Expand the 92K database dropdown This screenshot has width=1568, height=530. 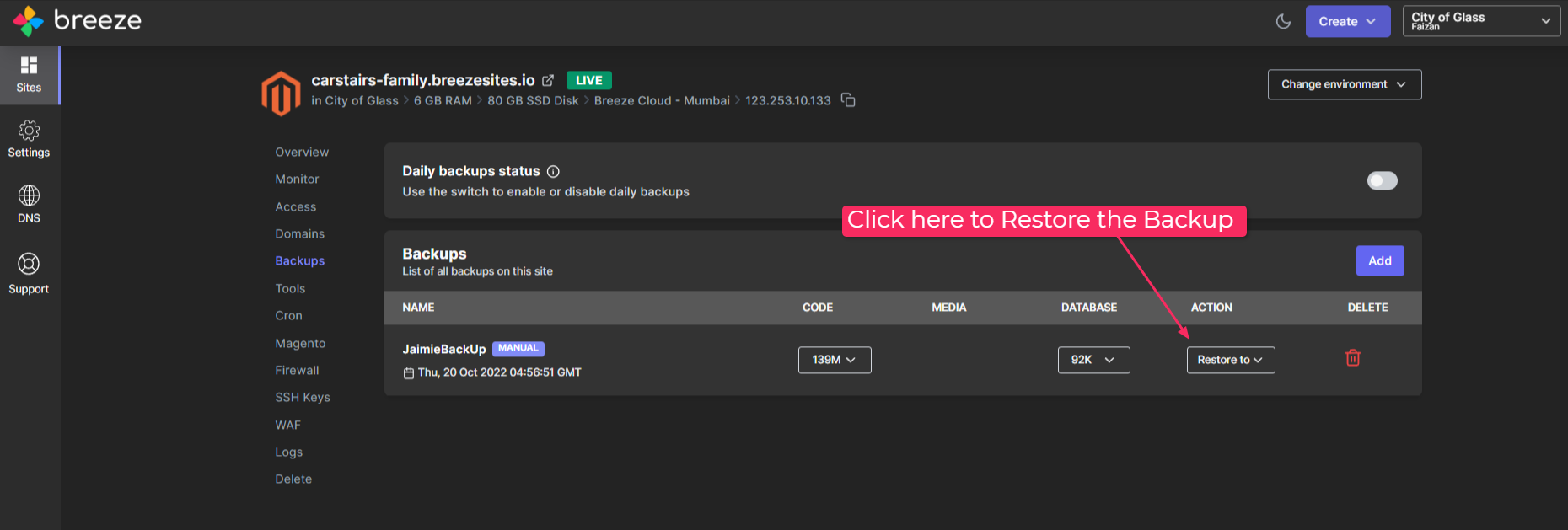(x=1093, y=360)
